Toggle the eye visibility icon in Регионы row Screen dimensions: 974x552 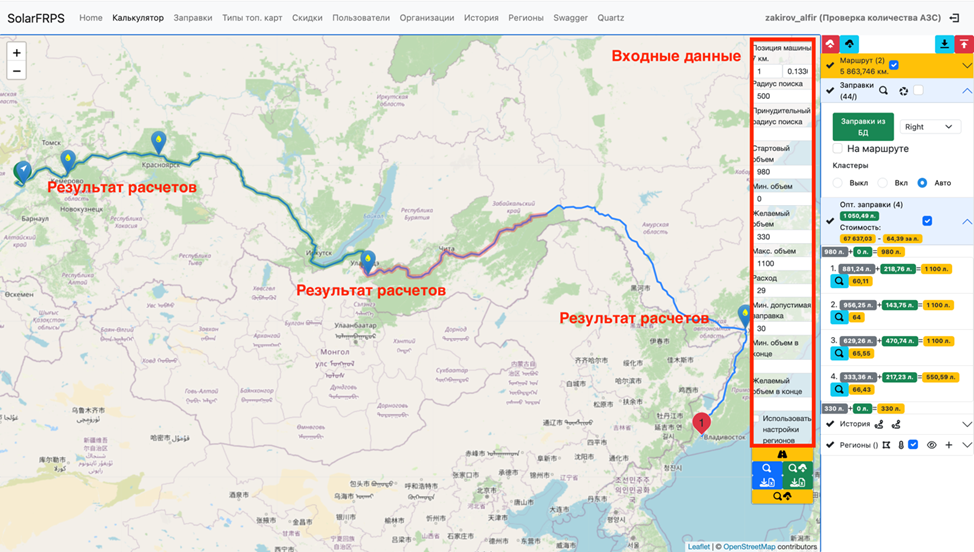click(931, 445)
